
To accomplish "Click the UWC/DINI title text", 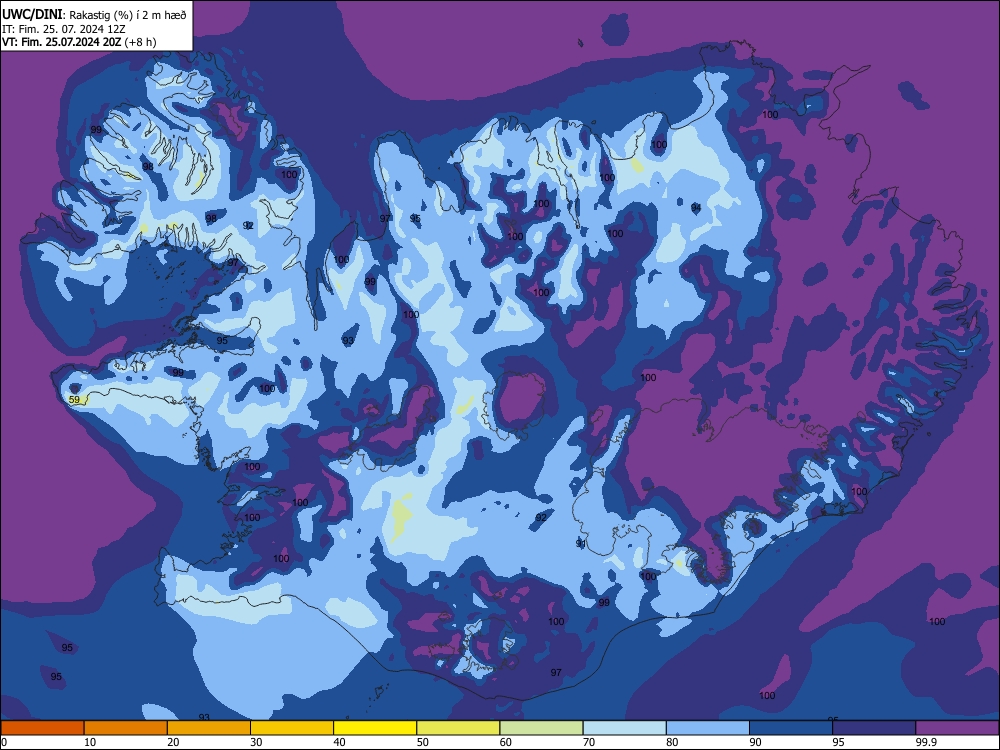I will coord(33,15).
